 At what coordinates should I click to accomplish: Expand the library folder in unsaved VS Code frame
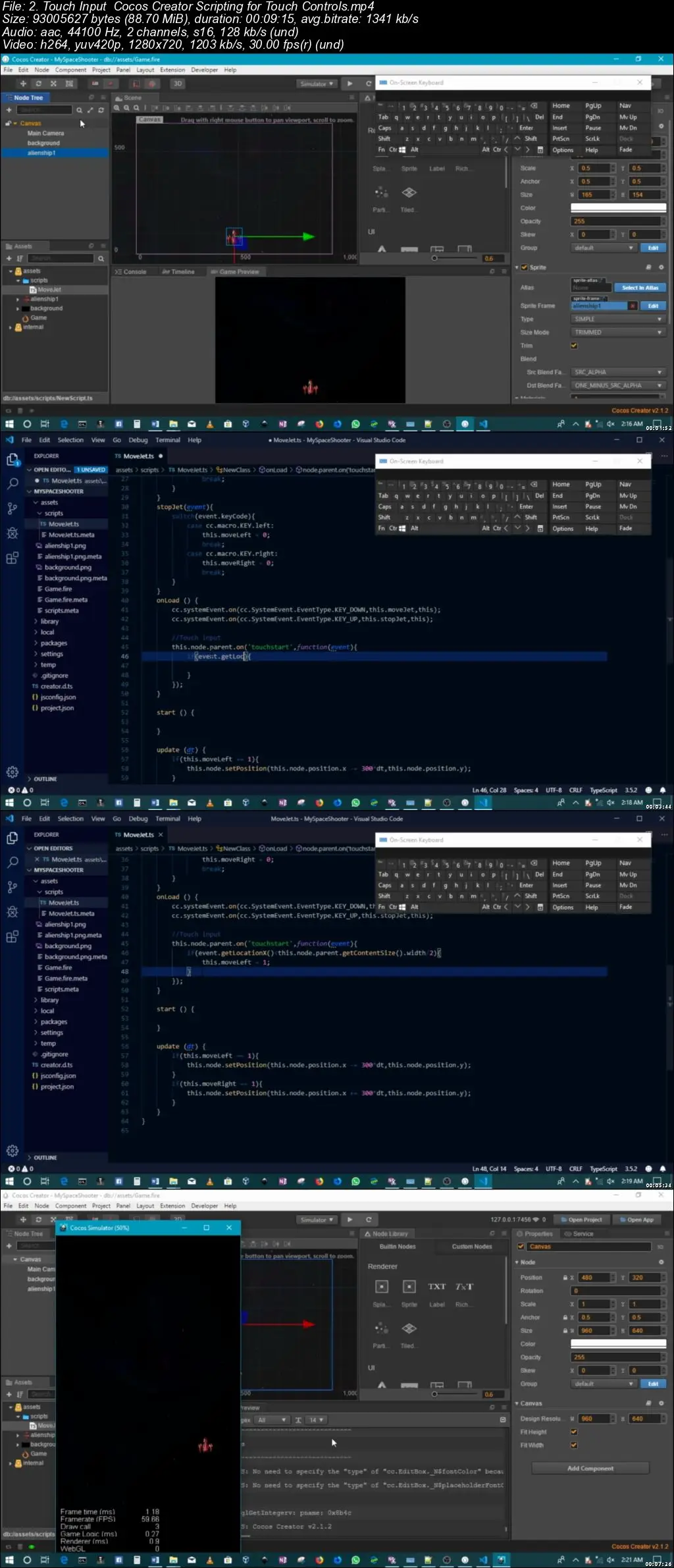pos(36,621)
